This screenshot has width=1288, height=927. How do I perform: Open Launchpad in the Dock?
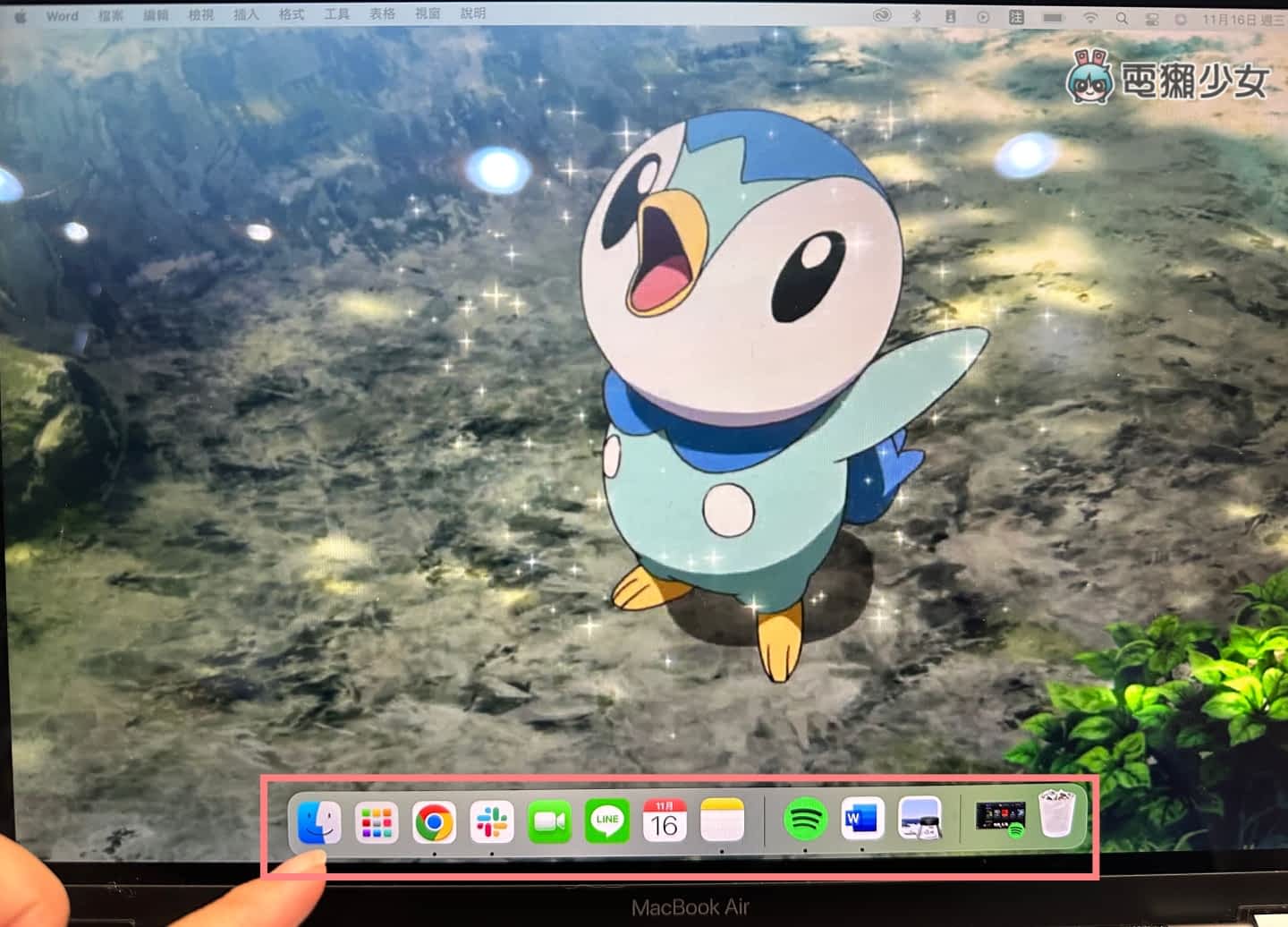point(376,822)
